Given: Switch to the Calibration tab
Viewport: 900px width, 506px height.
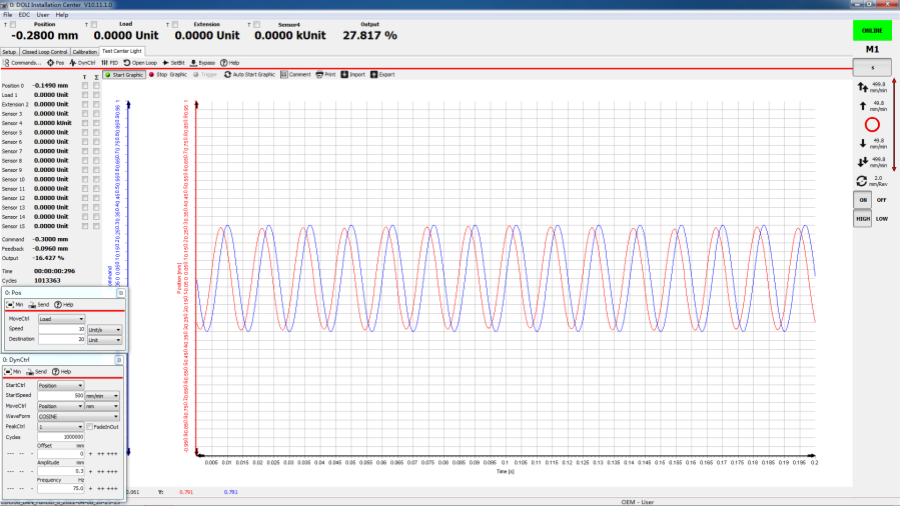Looking at the screenshot, I should coord(84,52).
